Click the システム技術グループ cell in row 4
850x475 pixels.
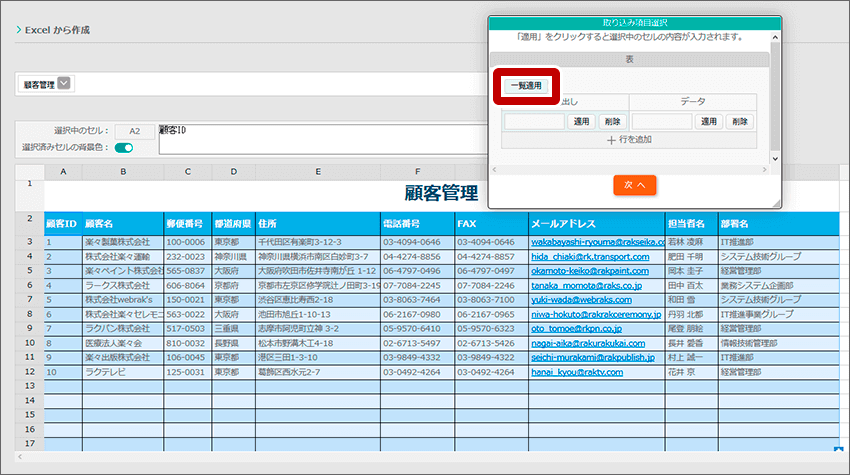coord(779,256)
